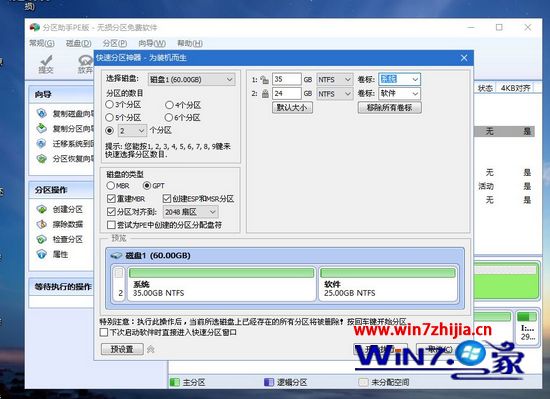Viewport: 550px width, 399px height.
Task: Close the 快速分区神器 dialog
Action: tap(464, 58)
